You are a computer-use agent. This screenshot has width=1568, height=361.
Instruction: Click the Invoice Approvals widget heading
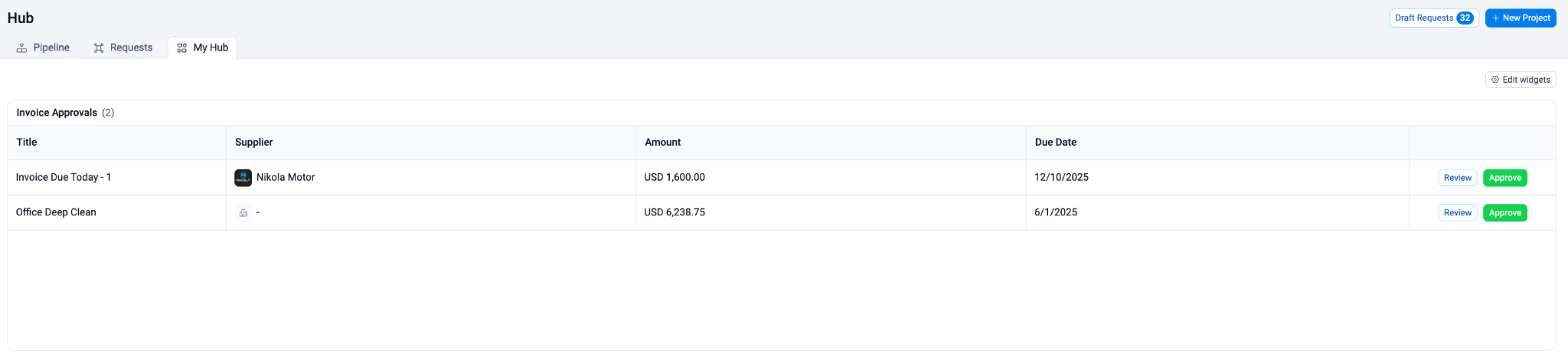57,113
